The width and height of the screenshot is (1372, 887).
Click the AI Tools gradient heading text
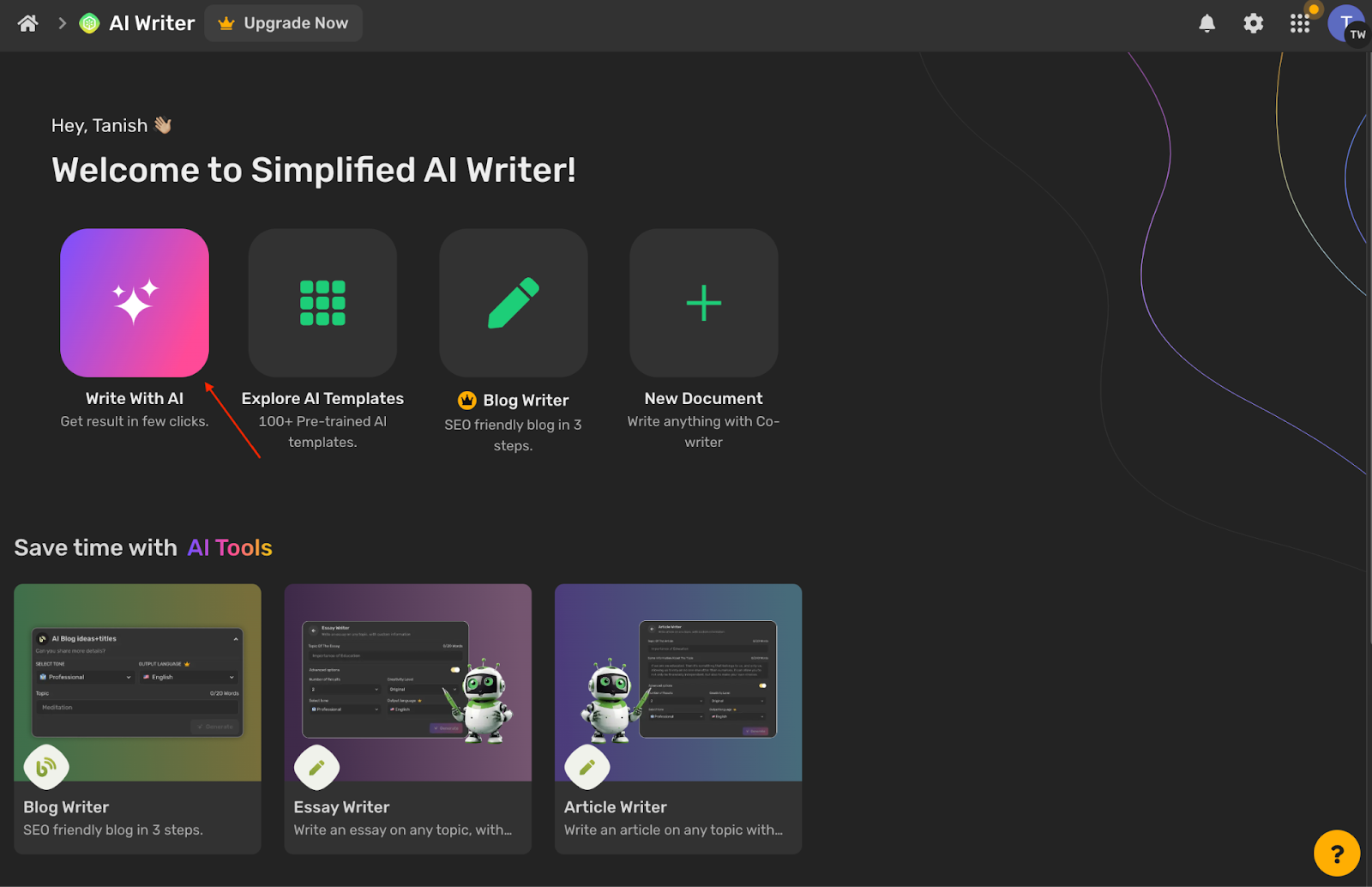point(230,547)
